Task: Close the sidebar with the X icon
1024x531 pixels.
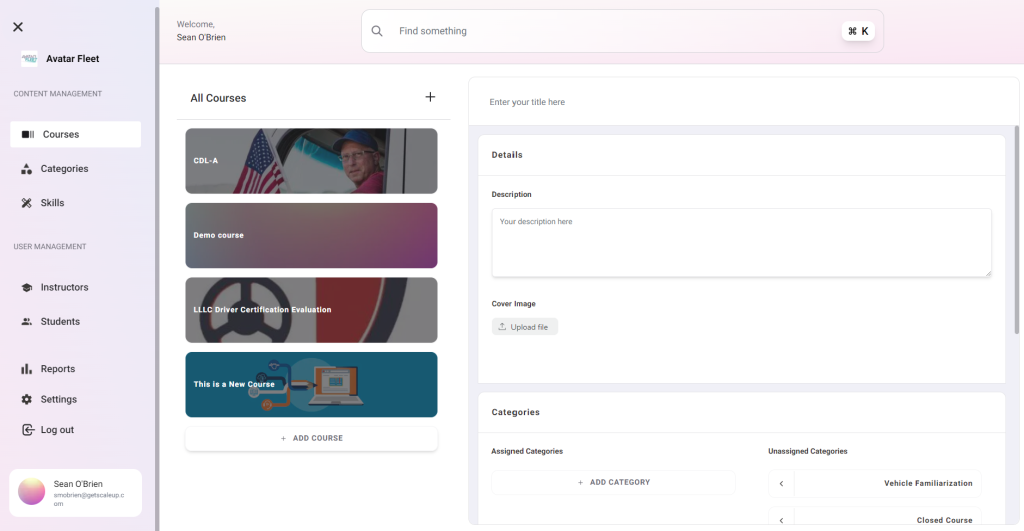Action: (x=18, y=27)
